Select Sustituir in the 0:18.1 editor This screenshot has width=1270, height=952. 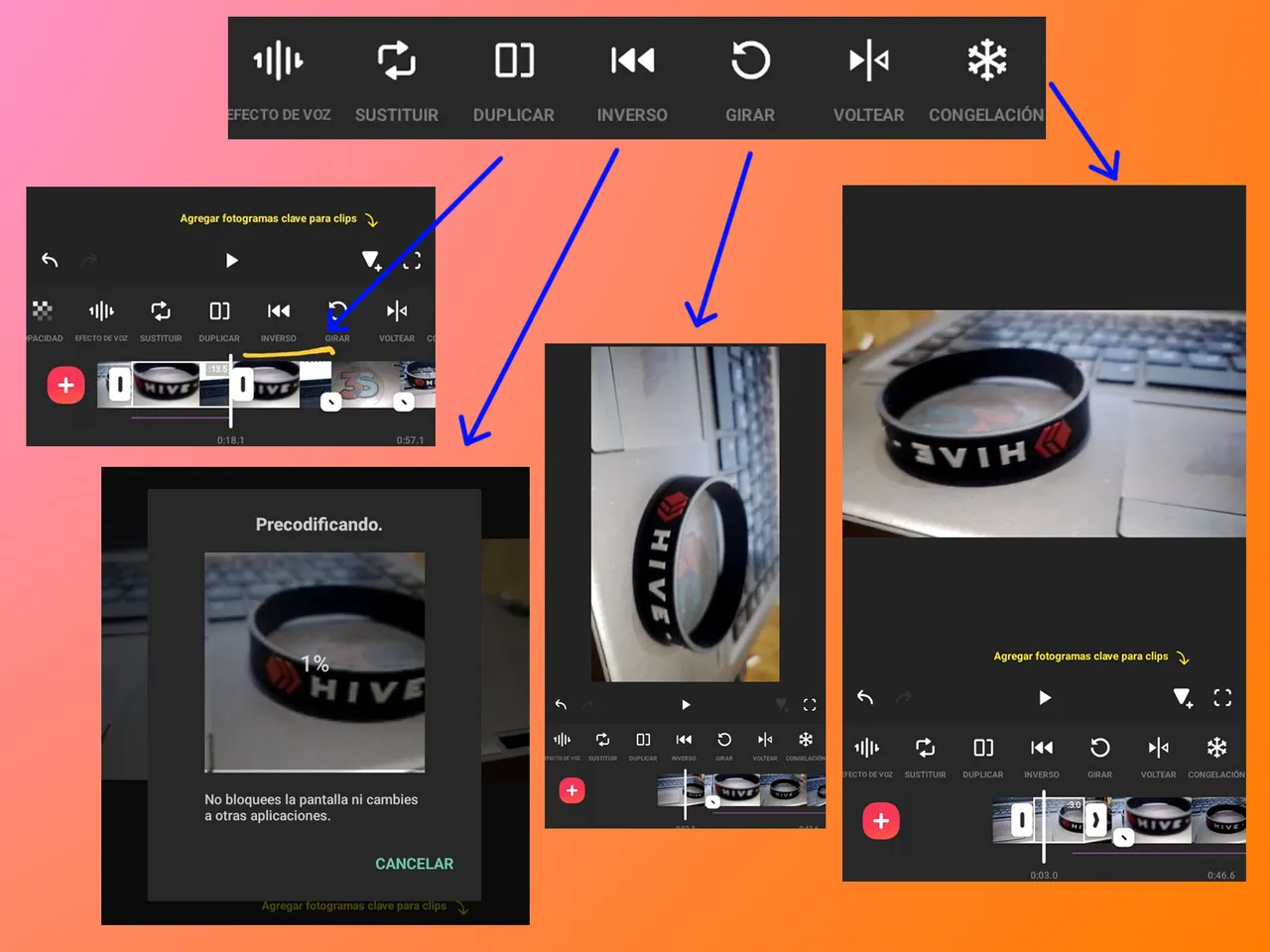[161, 320]
